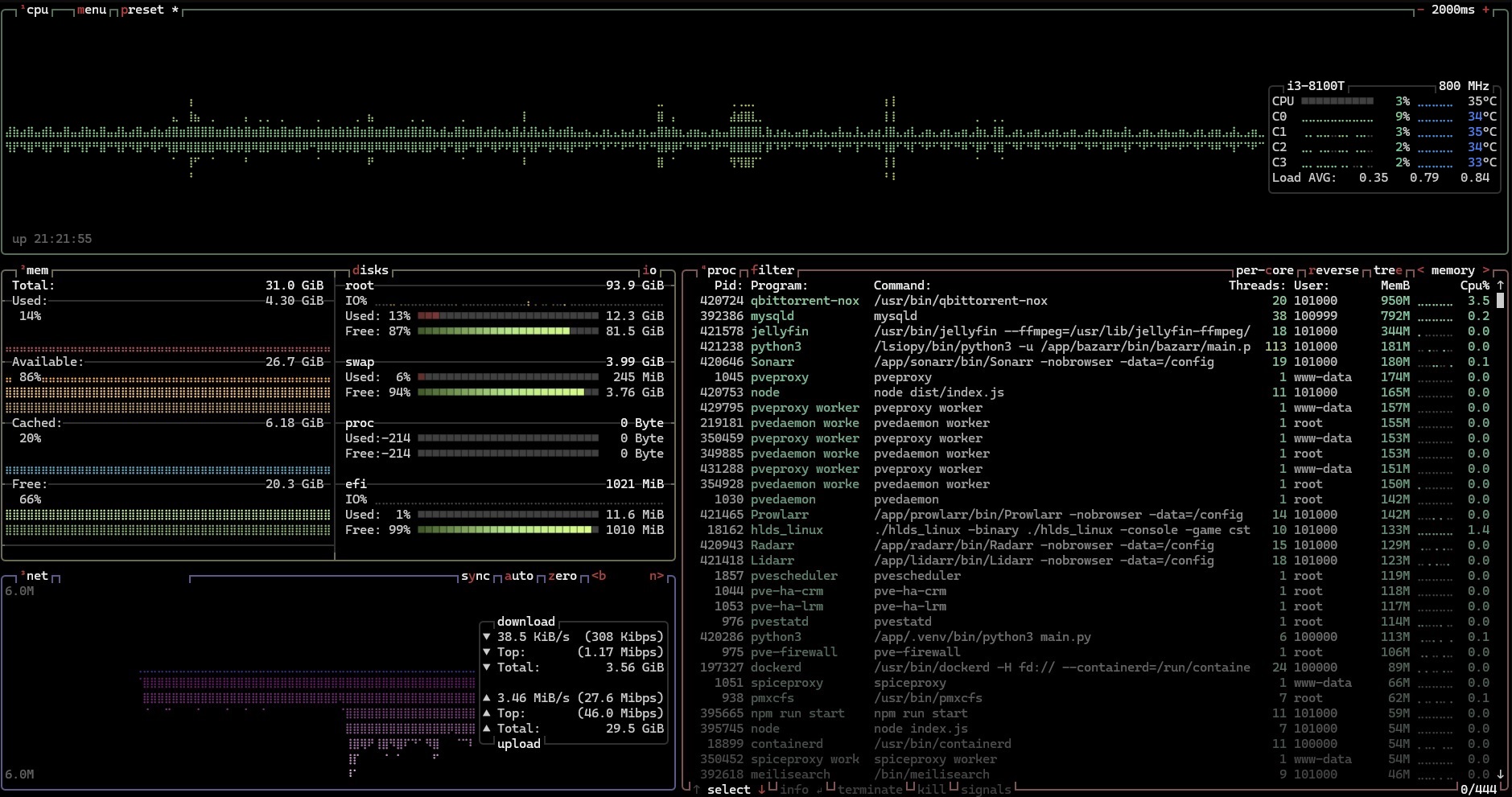Toggle io mode for disks
The image size is (1512, 797).
pyautogui.click(x=649, y=270)
